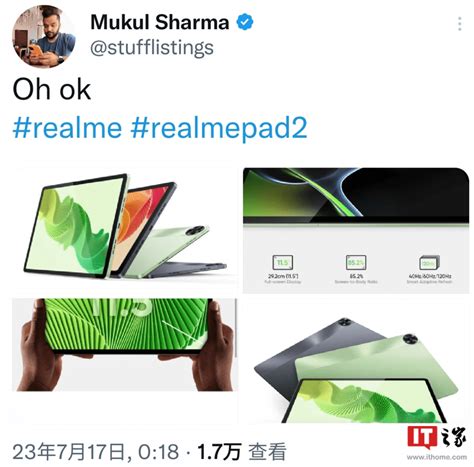
Task: View the gray and green tablet backs image
Action: tap(356, 361)
